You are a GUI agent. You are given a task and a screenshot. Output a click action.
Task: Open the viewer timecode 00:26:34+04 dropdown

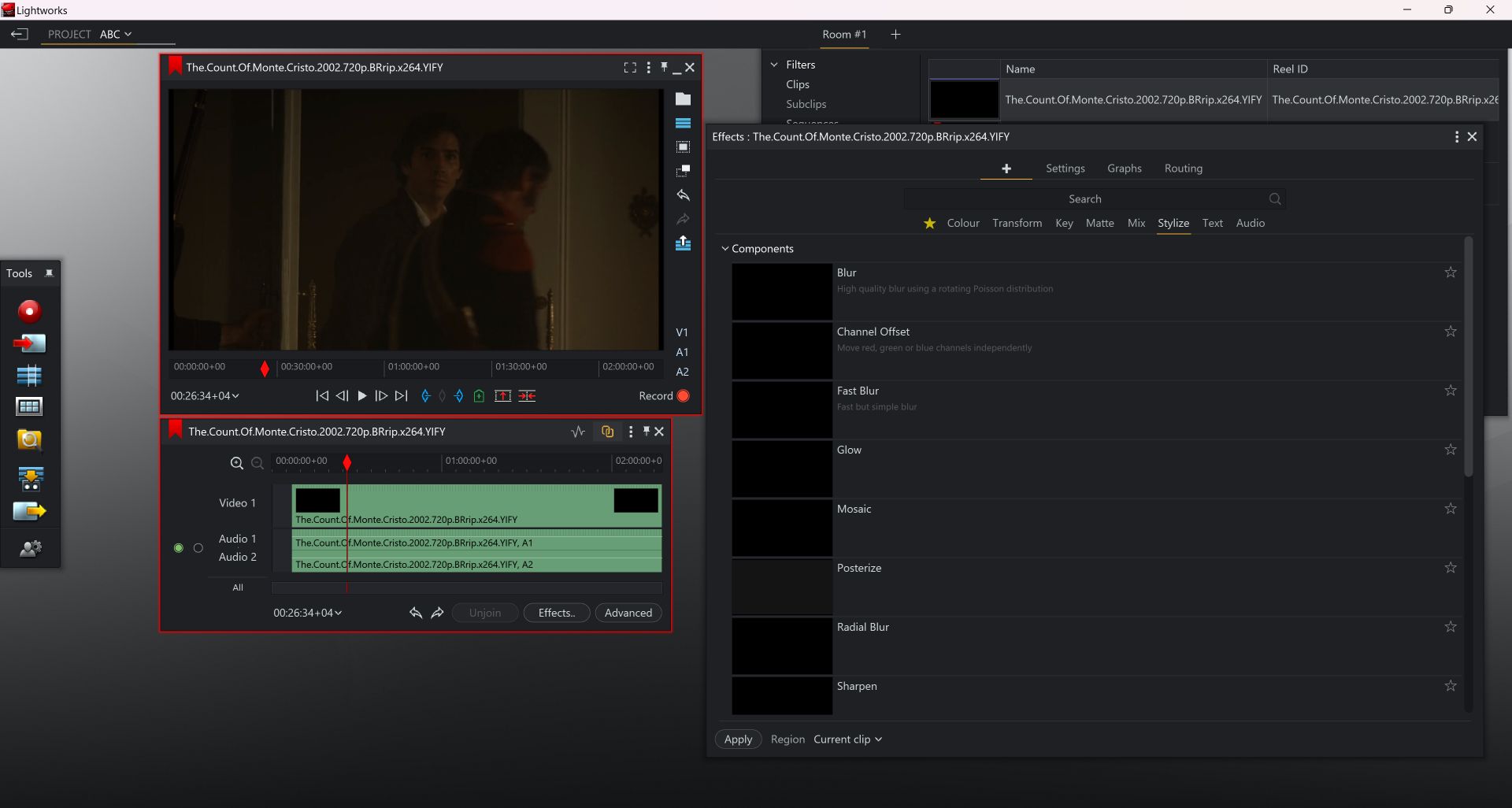(x=205, y=396)
